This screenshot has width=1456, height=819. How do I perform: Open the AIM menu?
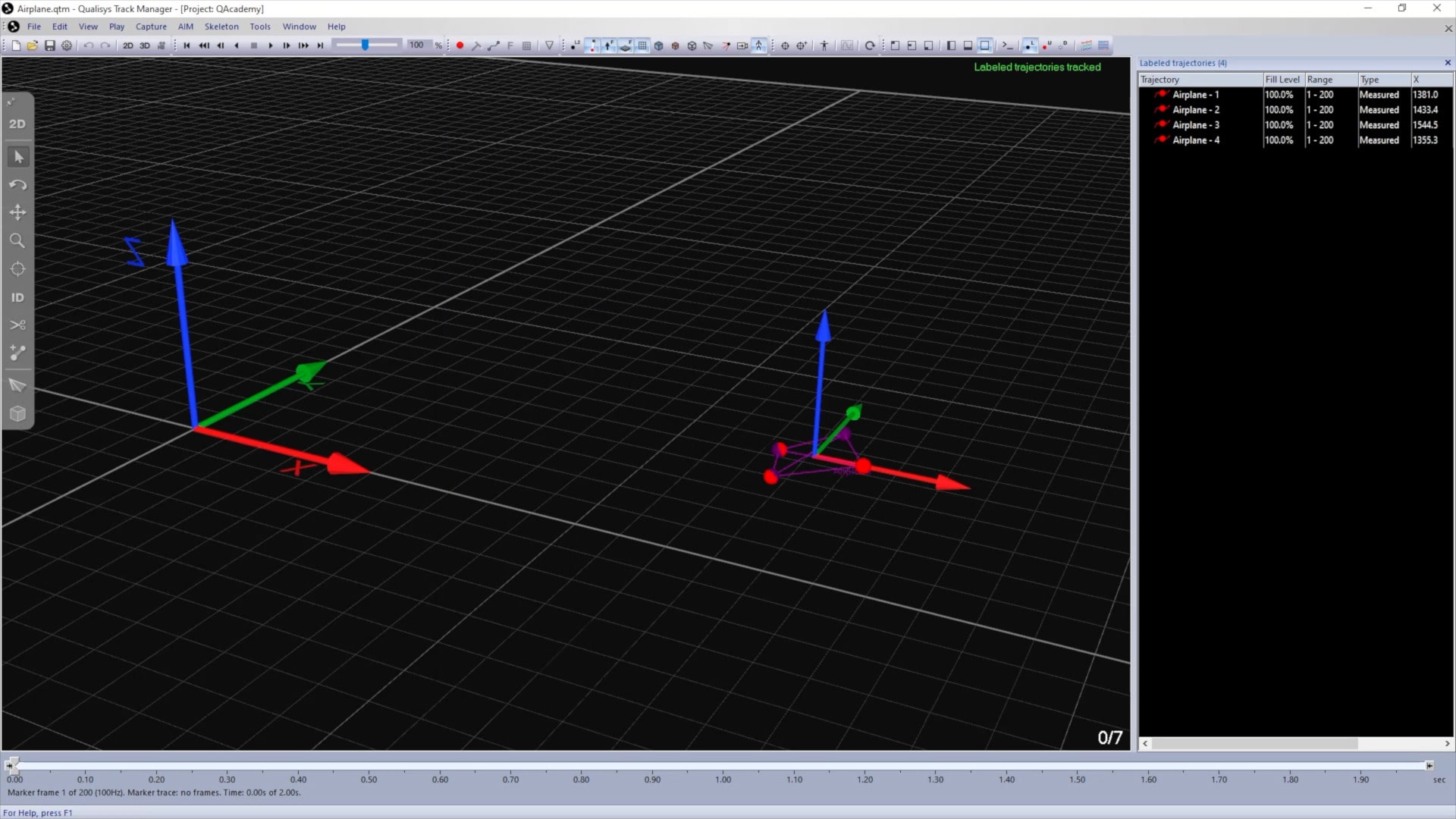[x=186, y=27]
